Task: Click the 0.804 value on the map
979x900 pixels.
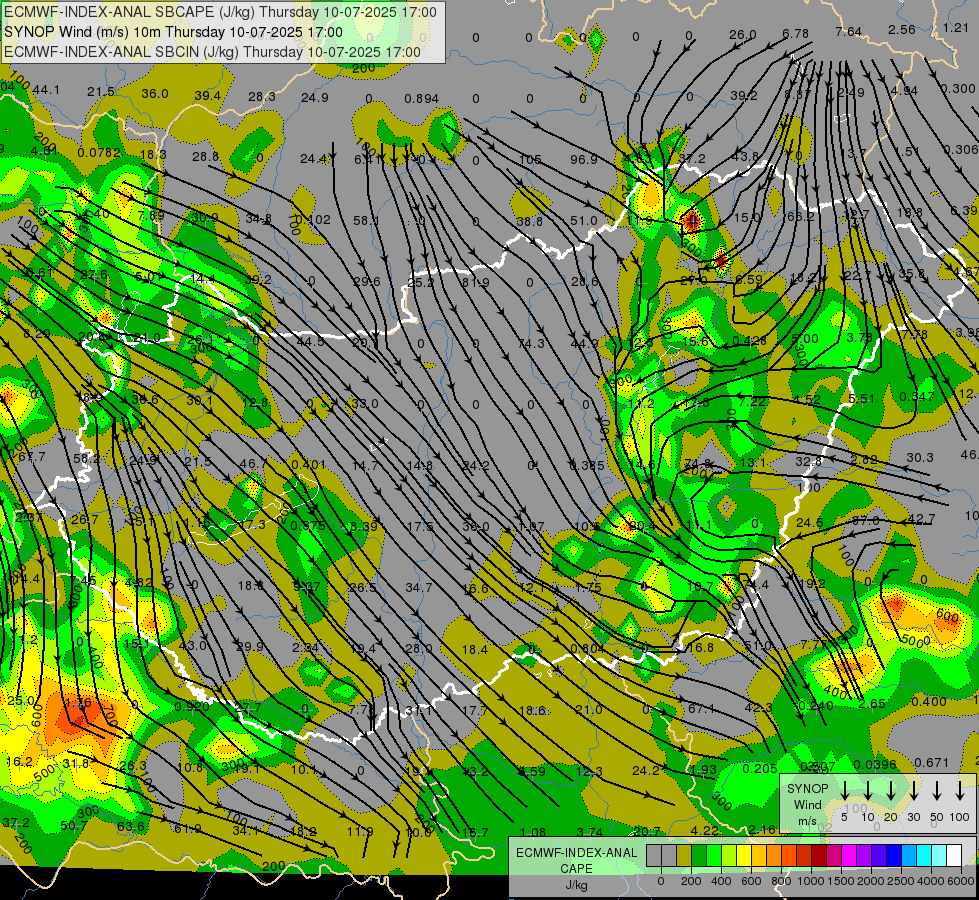Action: click(x=588, y=648)
